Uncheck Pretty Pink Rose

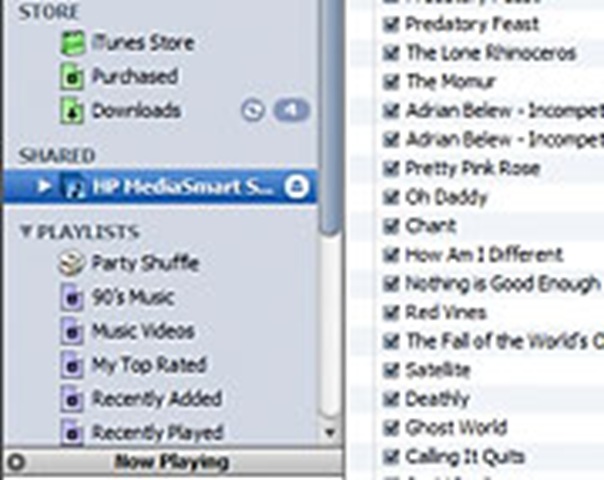[391, 168]
